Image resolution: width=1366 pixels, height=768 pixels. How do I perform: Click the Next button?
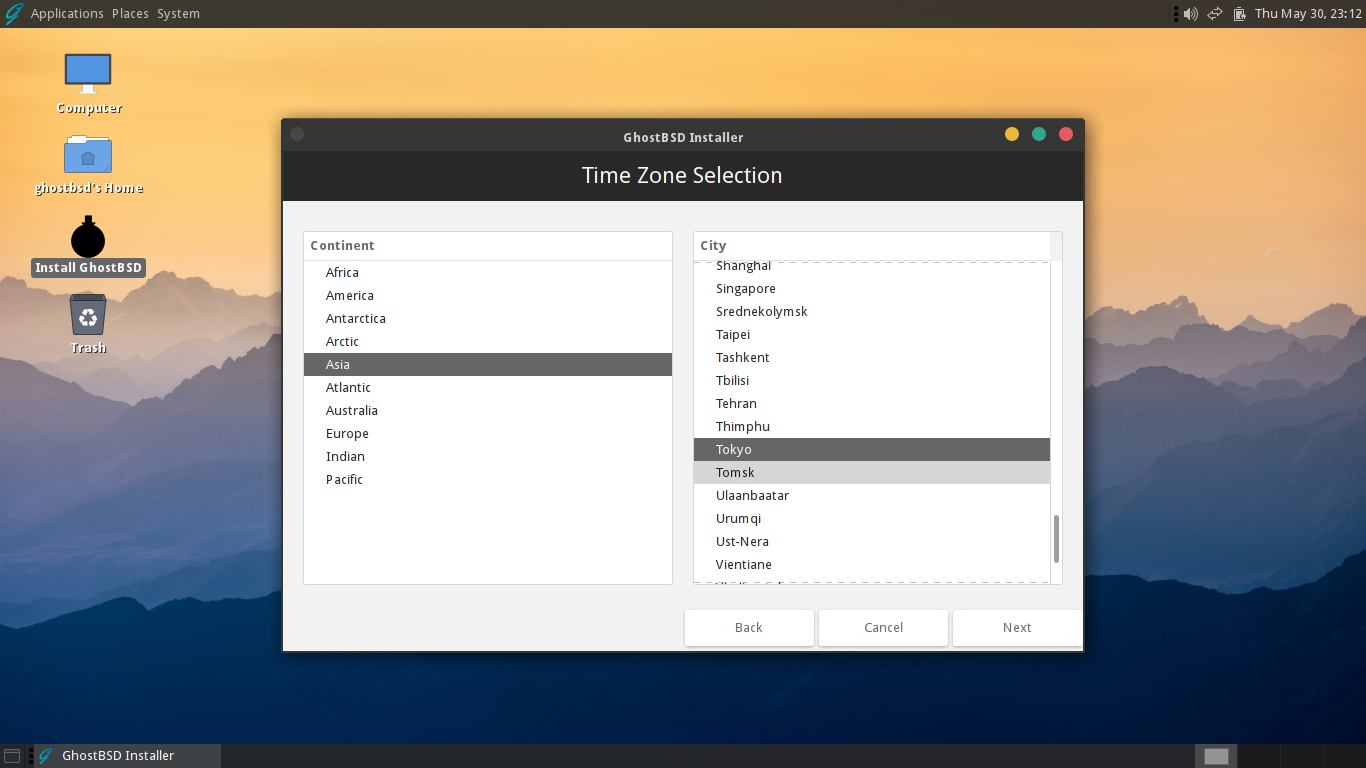point(1017,628)
